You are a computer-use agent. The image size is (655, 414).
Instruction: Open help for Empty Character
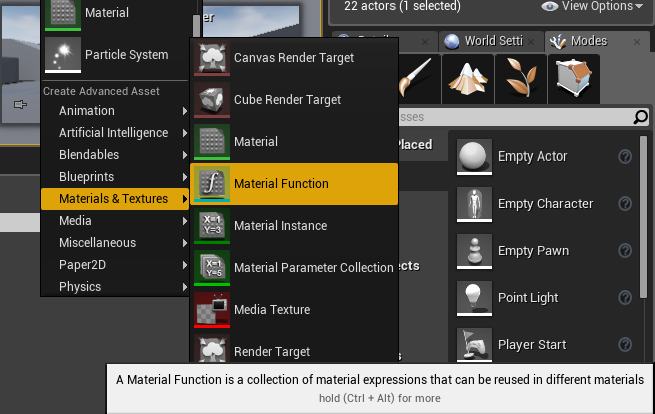pyautogui.click(x=625, y=204)
